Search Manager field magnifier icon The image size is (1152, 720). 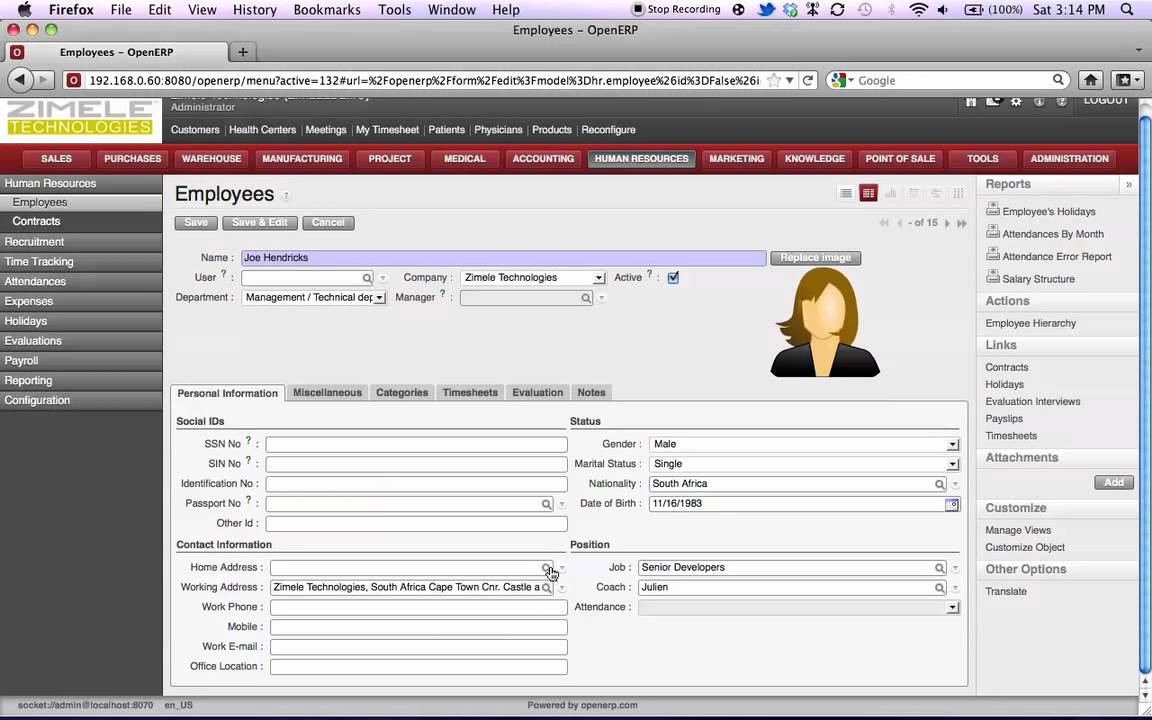click(586, 298)
